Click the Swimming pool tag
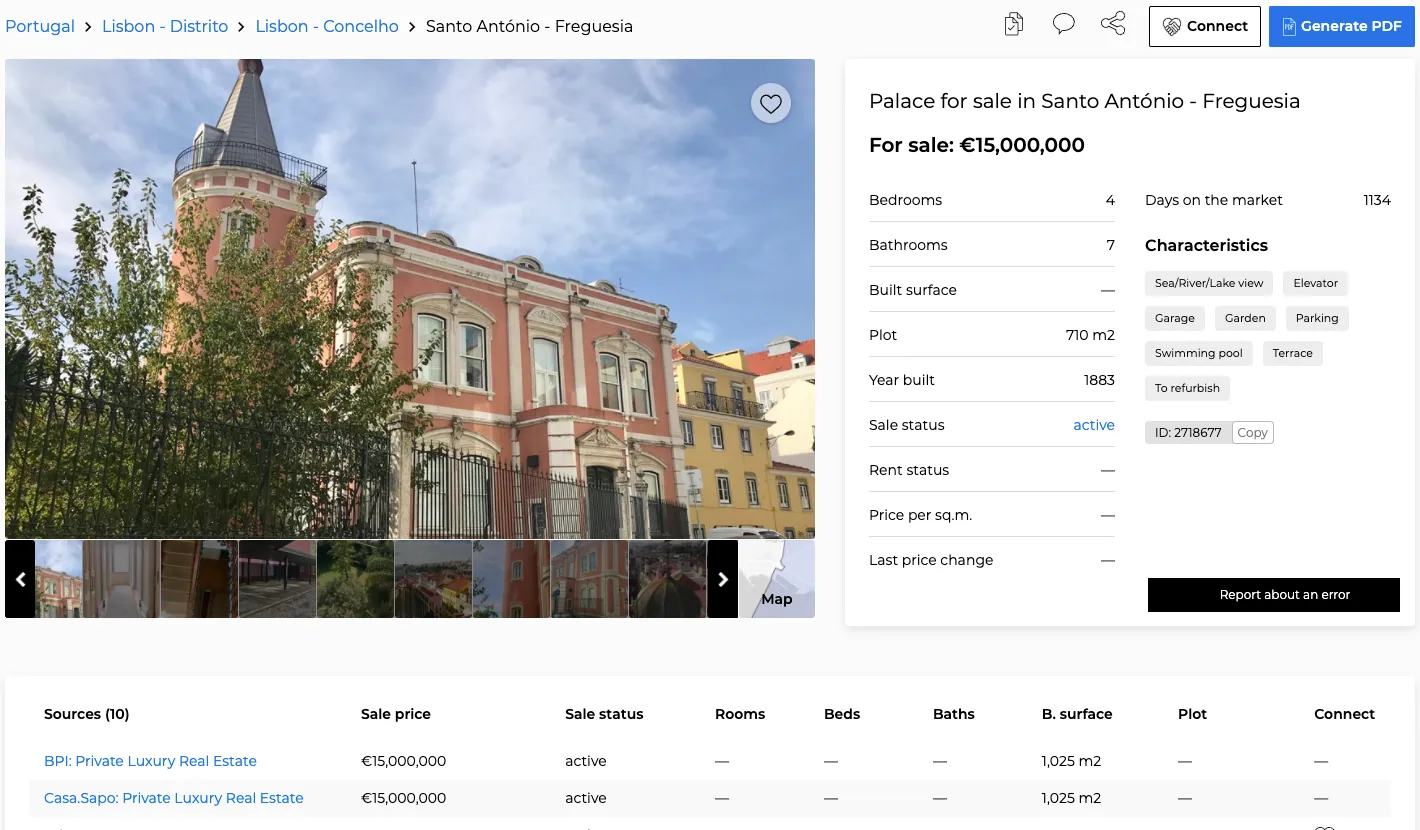The image size is (1420, 830). tap(1199, 353)
